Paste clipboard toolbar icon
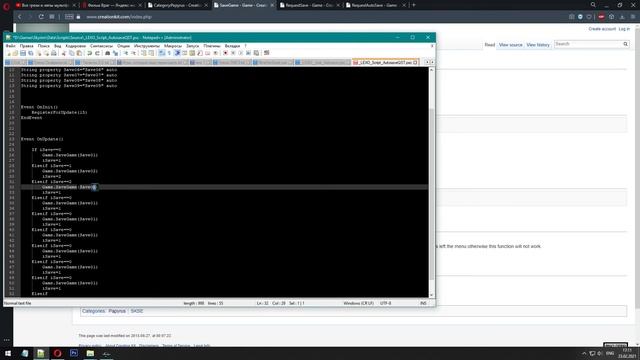The image size is (640, 360). 79,53
